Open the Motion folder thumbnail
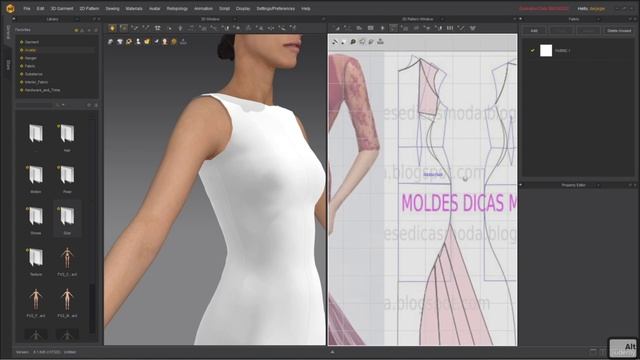The image size is (640, 360). tap(36, 176)
